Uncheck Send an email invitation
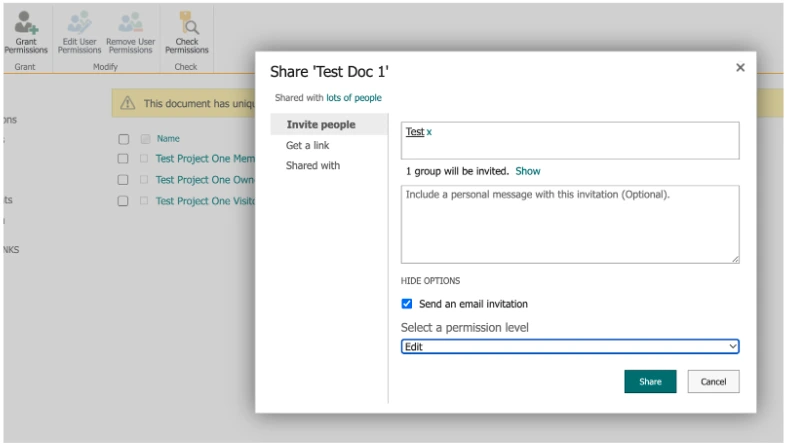The image size is (788, 448). tap(407, 304)
